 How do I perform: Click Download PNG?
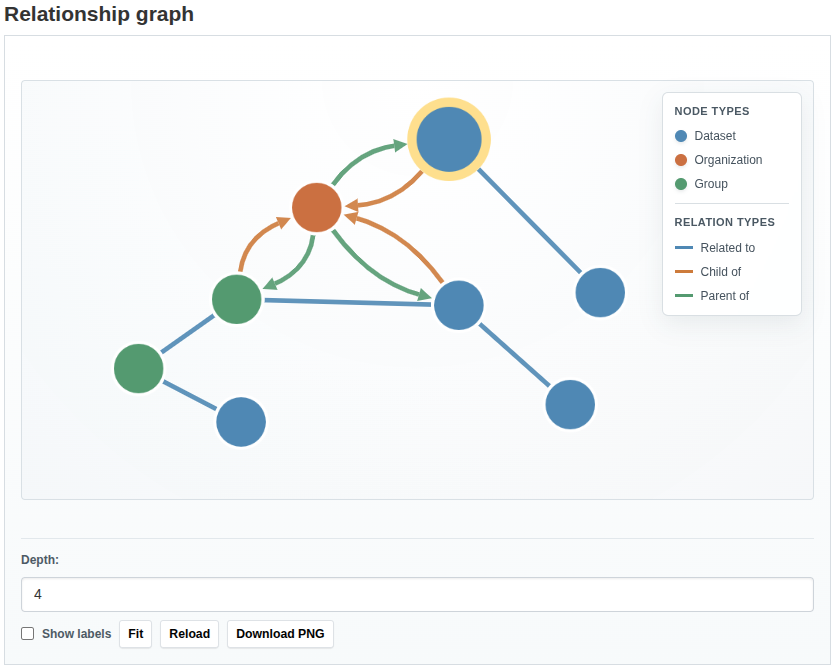point(280,634)
